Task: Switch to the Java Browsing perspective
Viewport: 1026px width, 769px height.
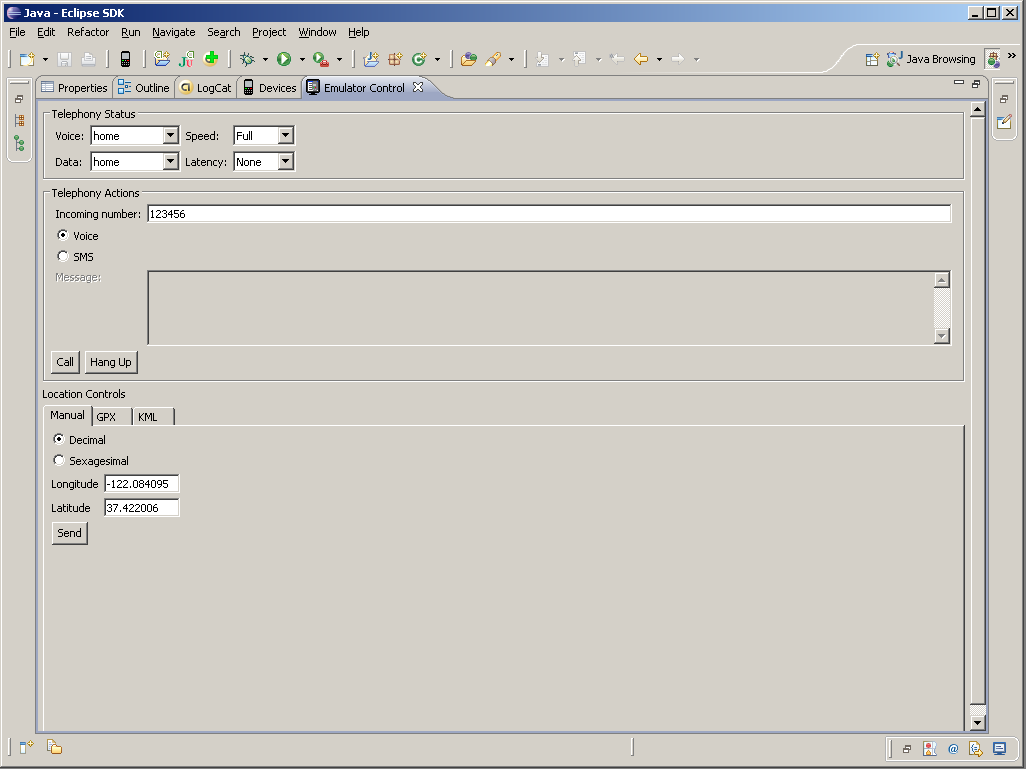Action: tap(931, 60)
